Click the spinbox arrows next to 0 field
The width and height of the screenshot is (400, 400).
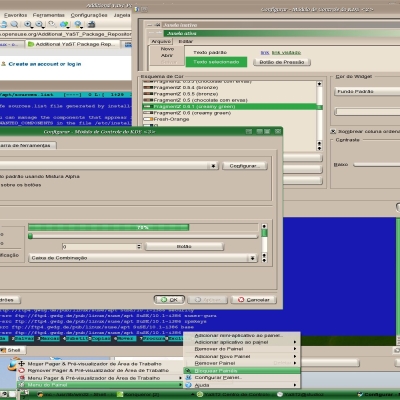pyautogui.click(x=139, y=247)
